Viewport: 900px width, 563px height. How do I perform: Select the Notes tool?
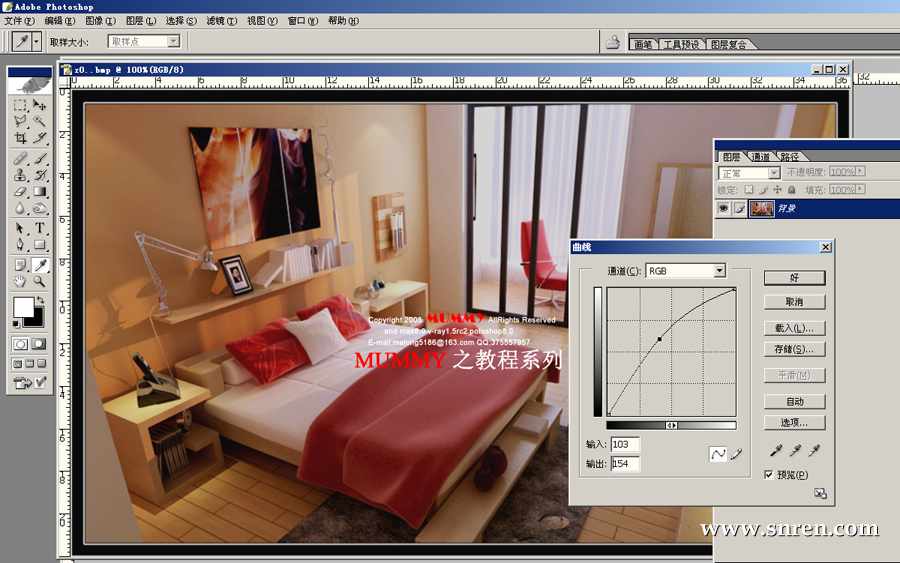coord(21,265)
